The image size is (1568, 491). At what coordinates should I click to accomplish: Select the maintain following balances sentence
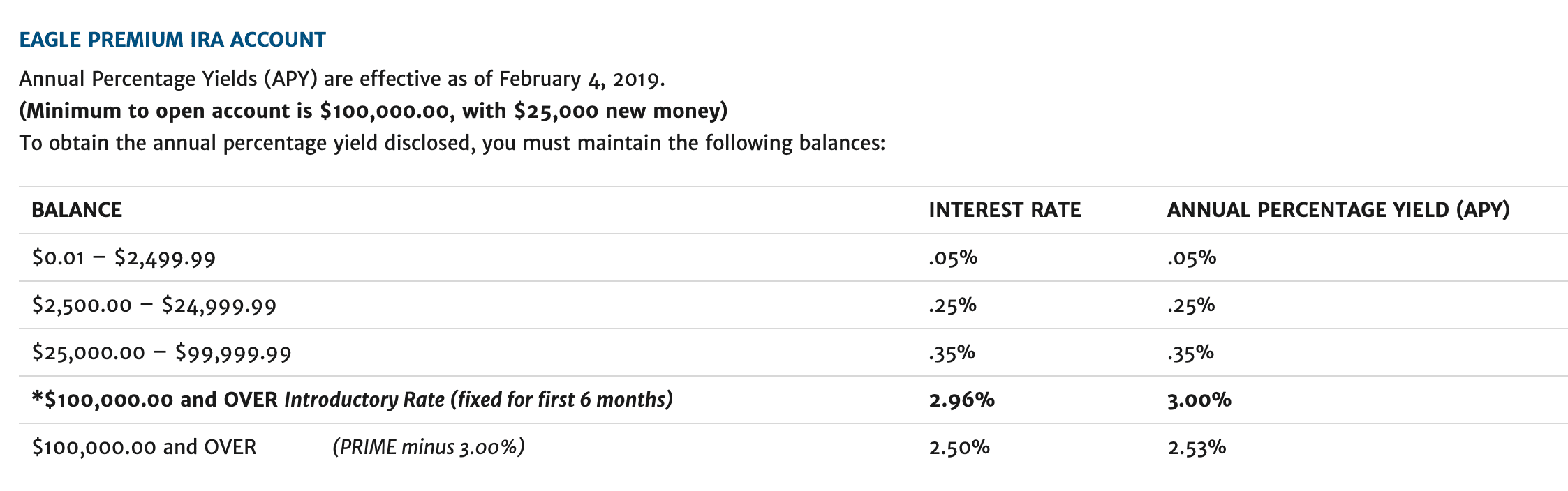452,143
